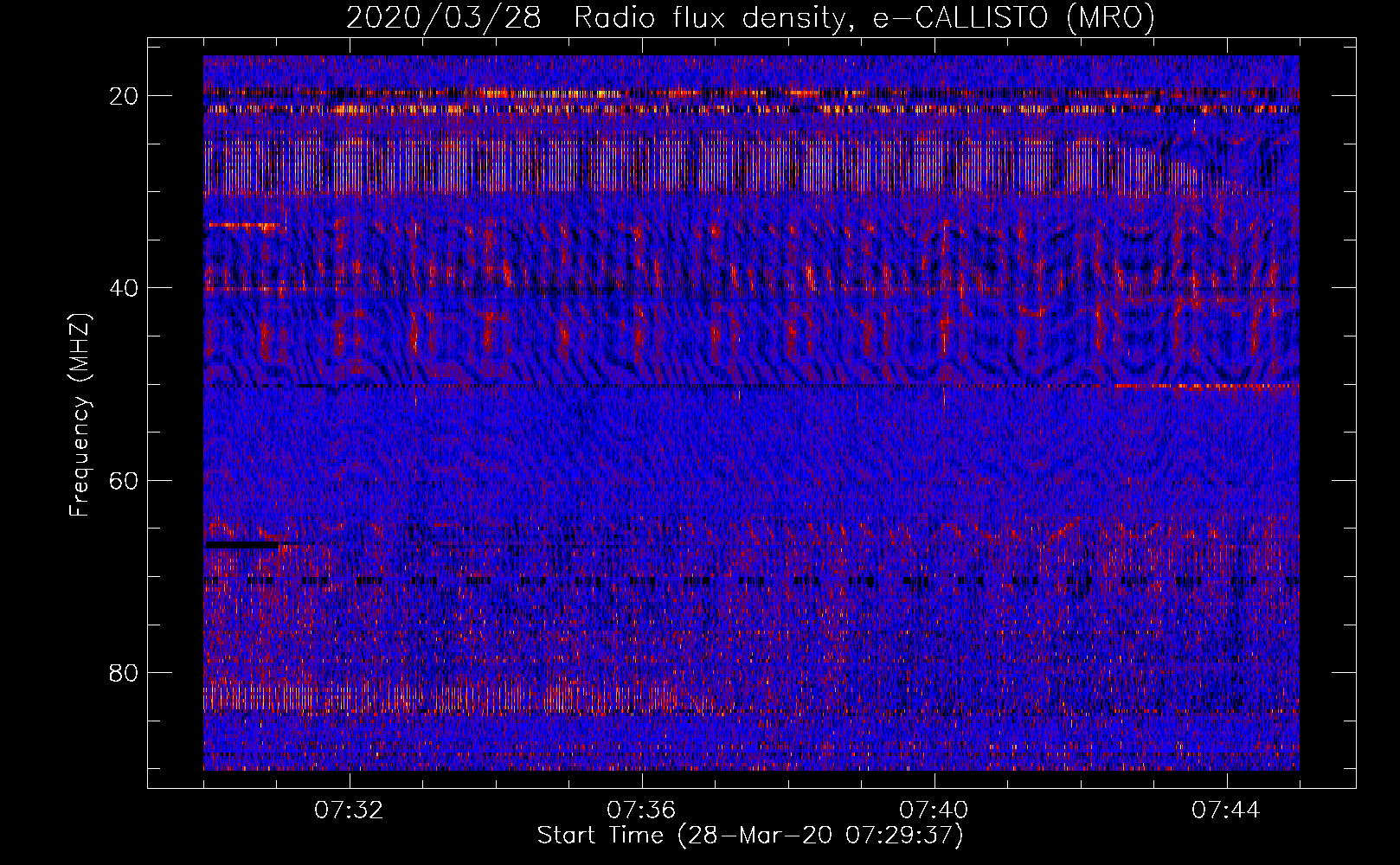Screen dimensions: 1400x865
Task: Click the frequency tick label '20'
Action: pos(124,96)
